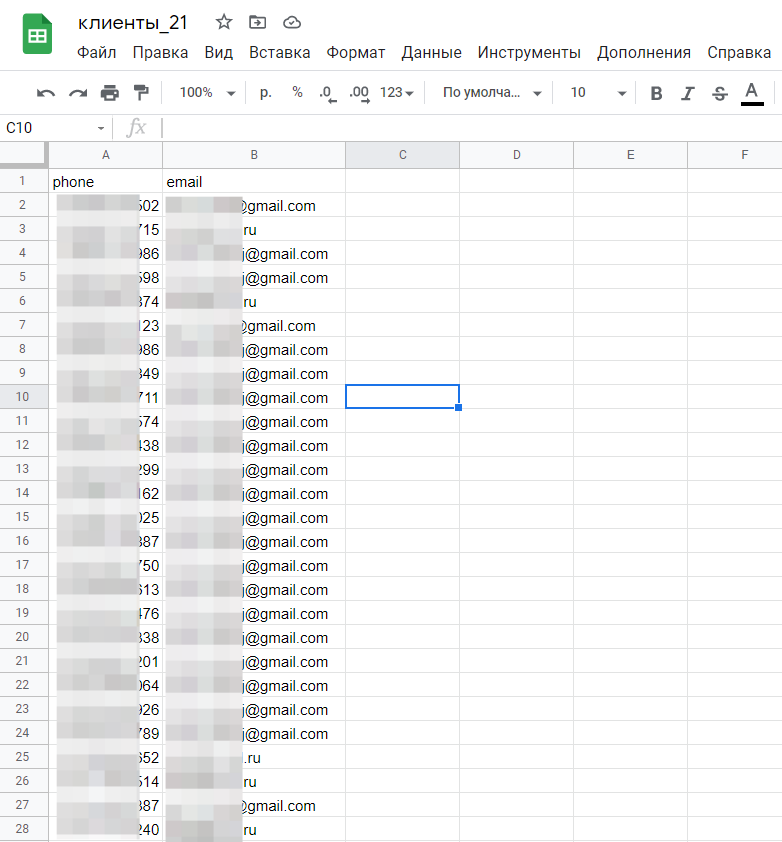Click the Redo arrow icon
Image resolution: width=782 pixels, height=842 pixels.
click(78, 93)
